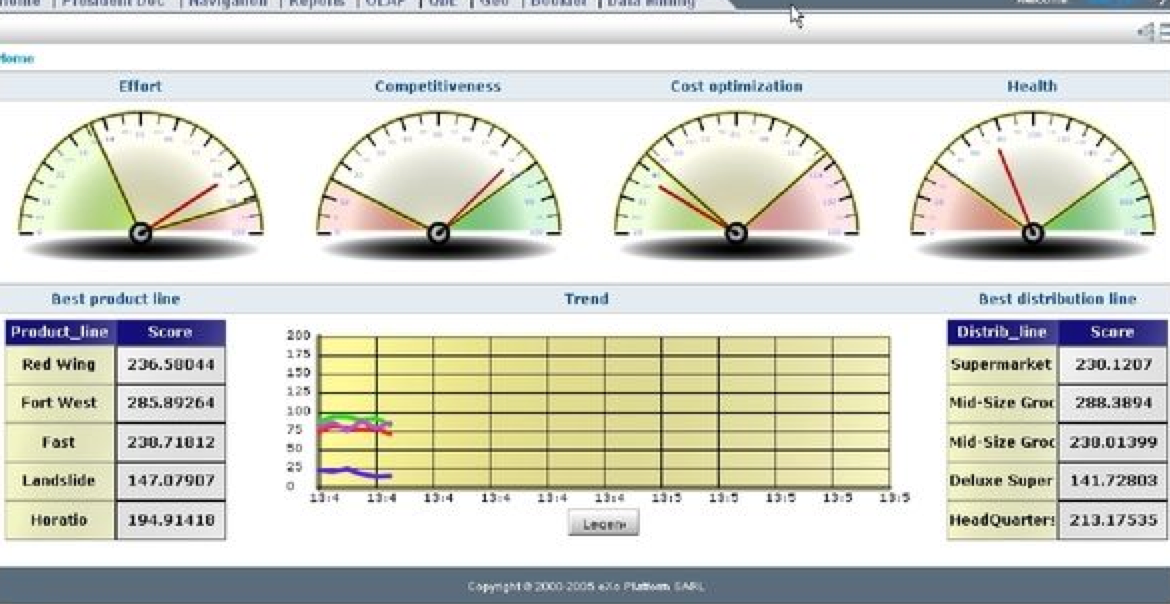Click the HeadQuarters score value

1113,519
